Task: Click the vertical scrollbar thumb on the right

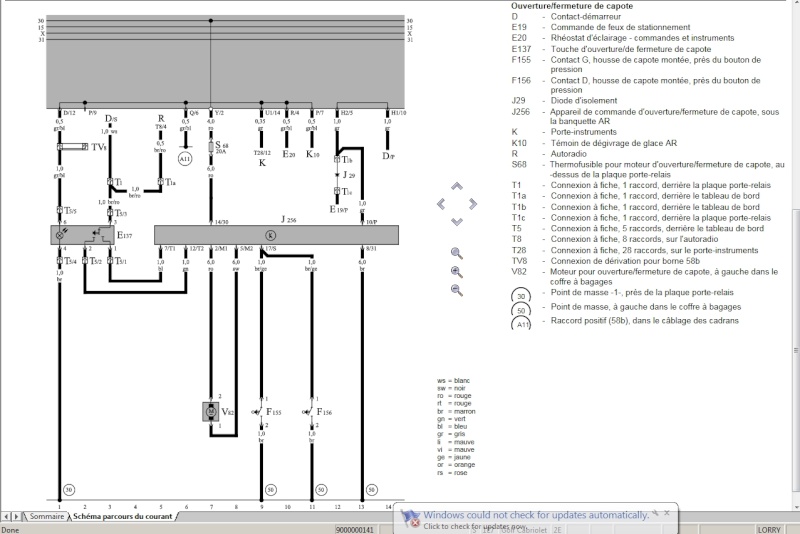Action: pos(796,350)
